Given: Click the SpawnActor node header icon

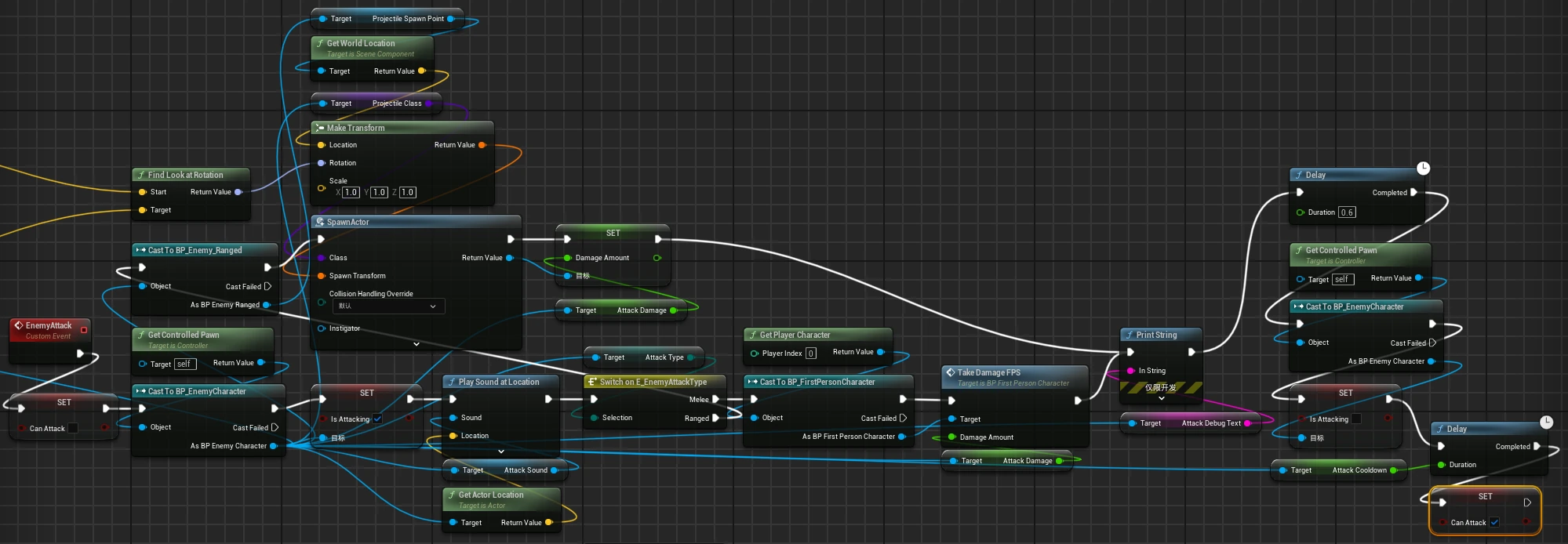Looking at the screenshot, I should click(x=320, y=222).
